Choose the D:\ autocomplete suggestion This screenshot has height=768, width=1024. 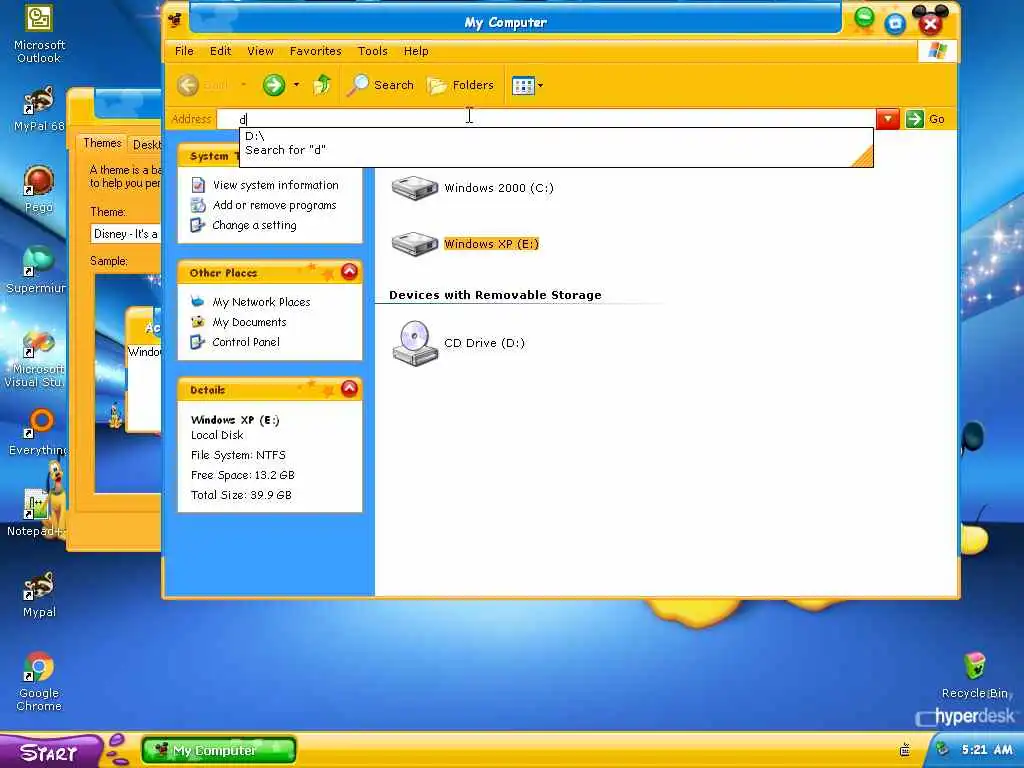[556, 136]
